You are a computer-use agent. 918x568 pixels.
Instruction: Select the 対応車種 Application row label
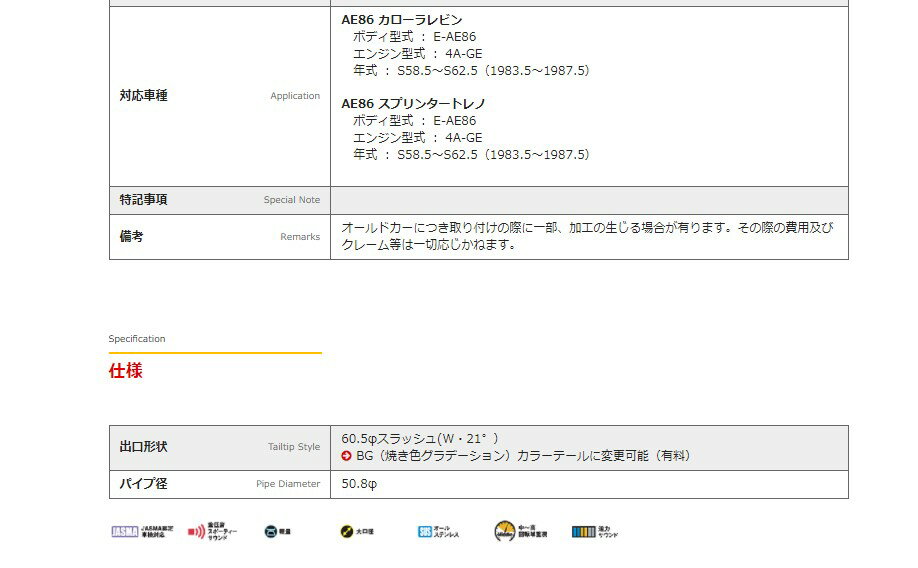[x=143, y=96]
